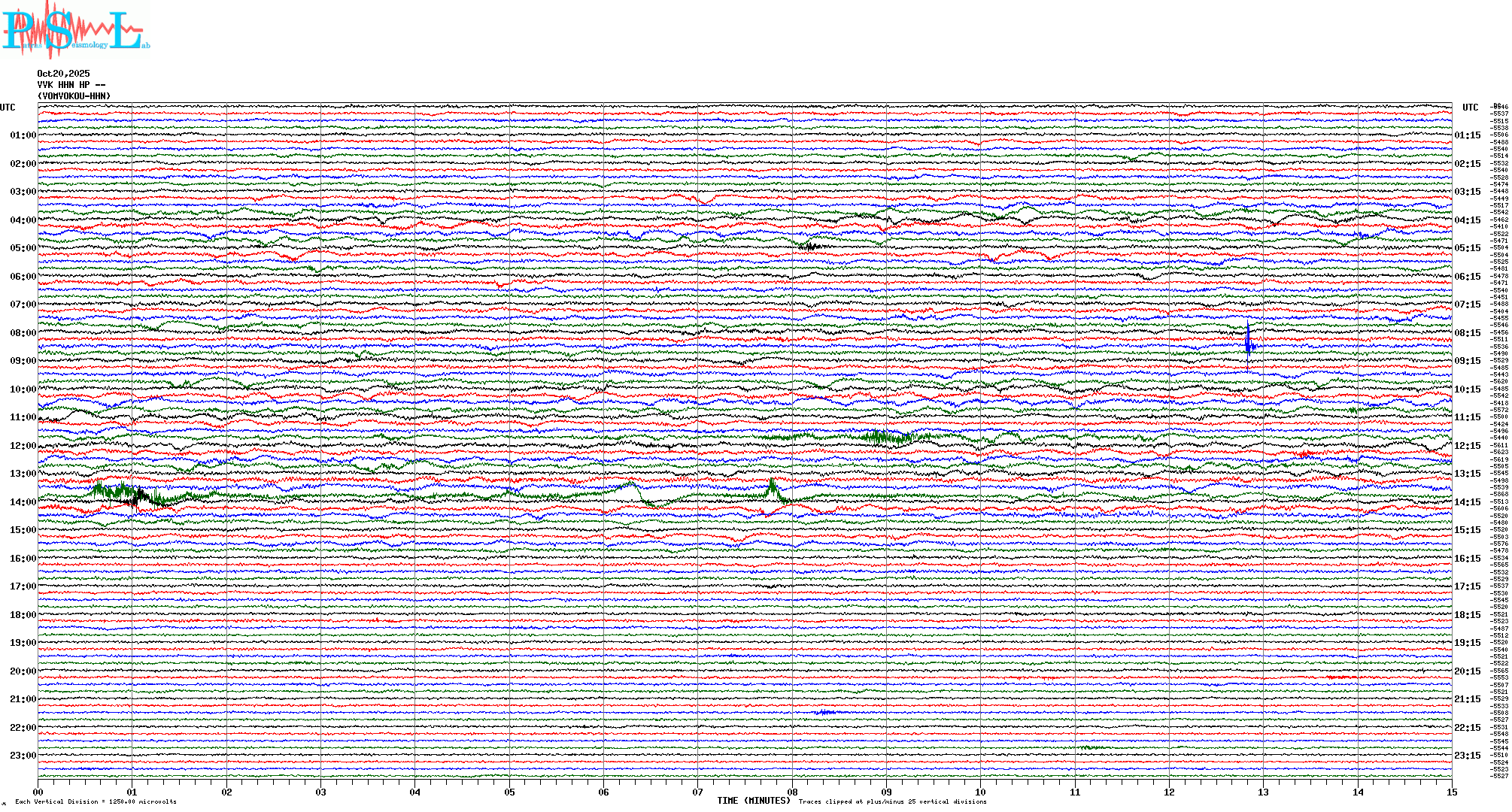Screen dimensions: 1512x812
Task: Click minute marker 07 on bottom axis
Action: pos(698,792)
